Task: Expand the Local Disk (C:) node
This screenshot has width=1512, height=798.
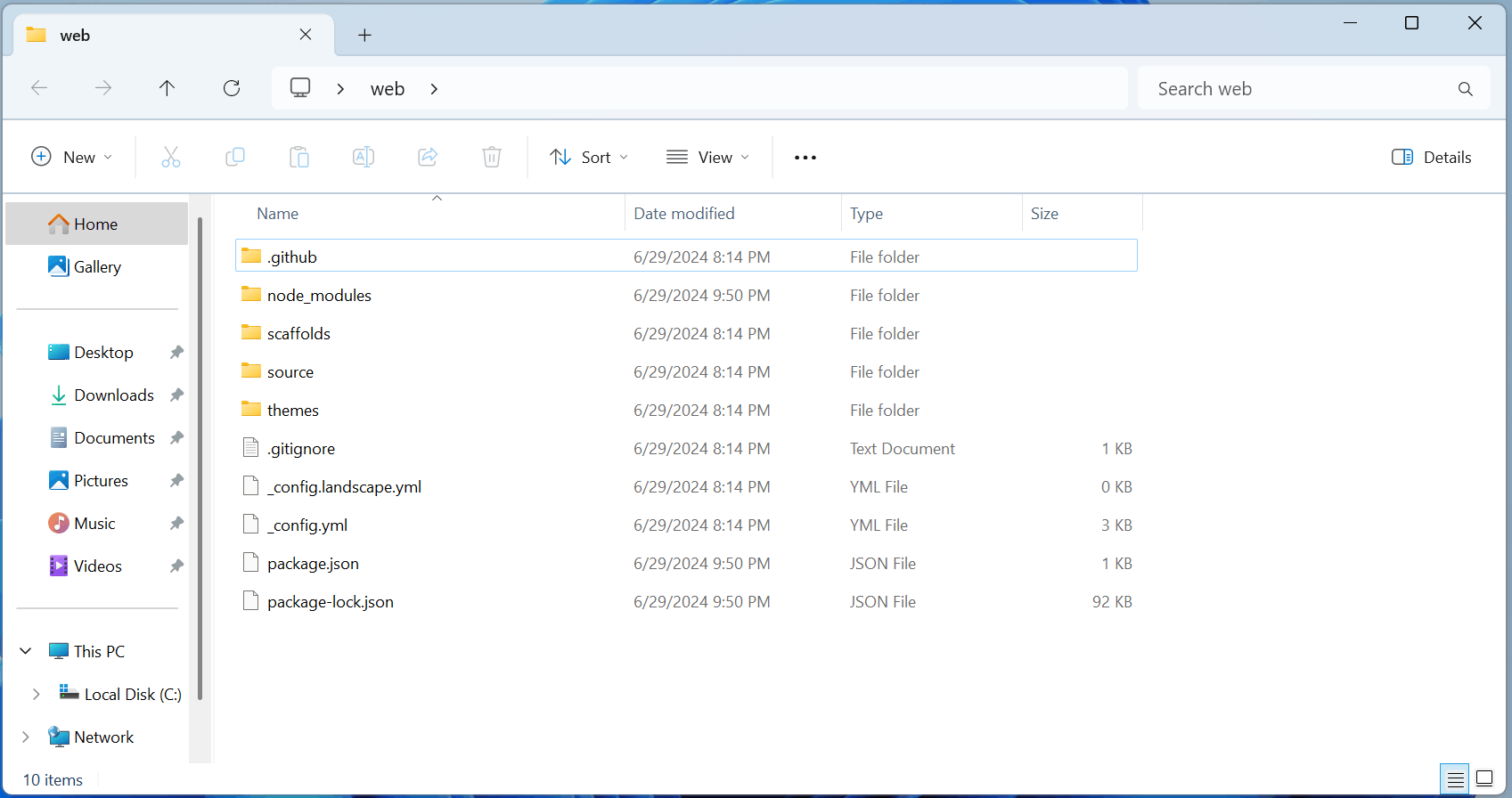Action: (36, 694)
